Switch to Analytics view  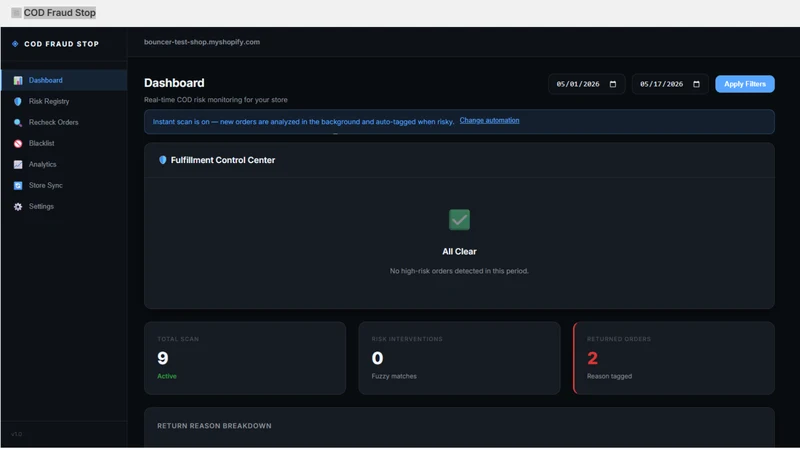tap(64, 164)
